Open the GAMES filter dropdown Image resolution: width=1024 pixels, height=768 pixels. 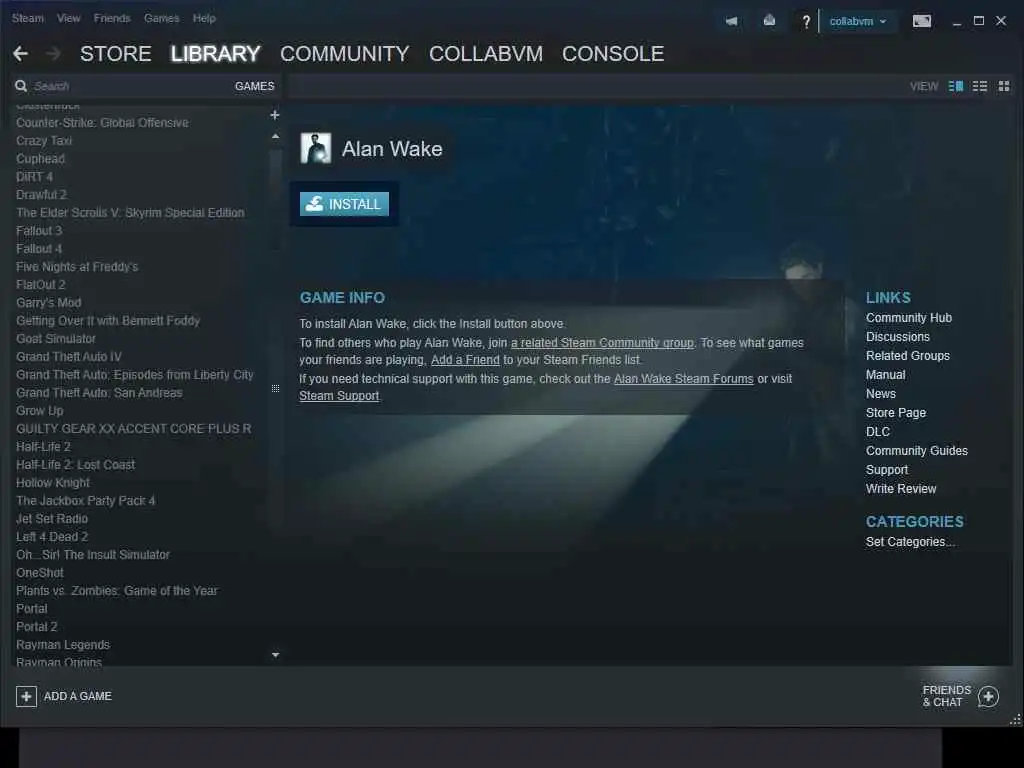[254, 86]
